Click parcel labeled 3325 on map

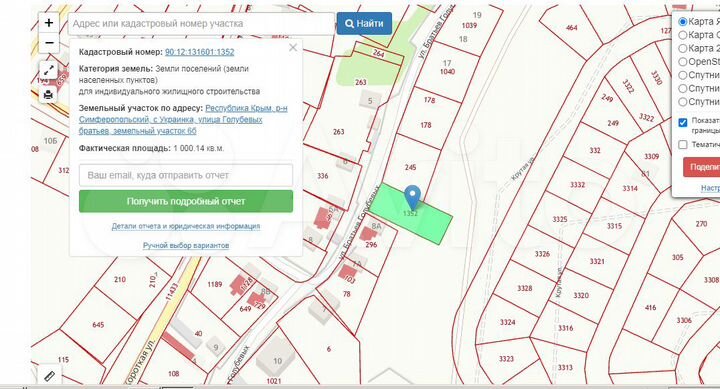(x=560, y=219)
